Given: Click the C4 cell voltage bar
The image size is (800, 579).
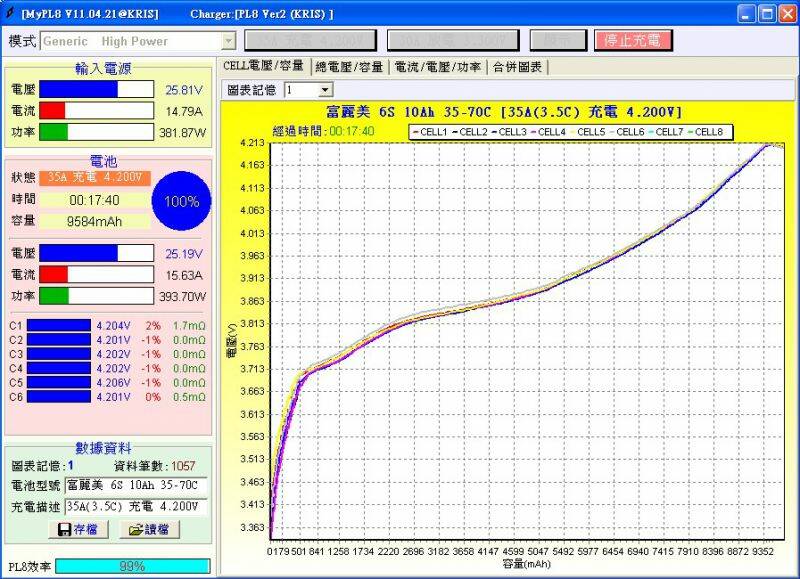Looking at the screenshot, I should coord(59,368).
